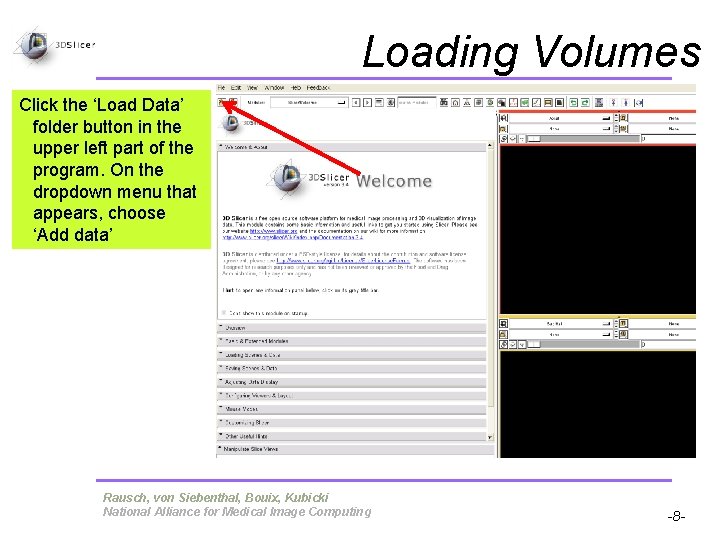
Task: Click the save scene icon beside Load Data
Action: click(x=233, y=102)
